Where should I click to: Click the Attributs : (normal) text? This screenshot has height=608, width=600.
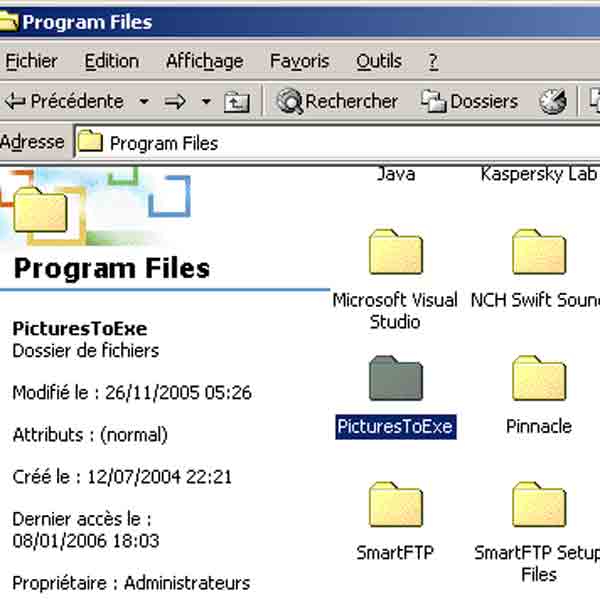click(90, 435)
